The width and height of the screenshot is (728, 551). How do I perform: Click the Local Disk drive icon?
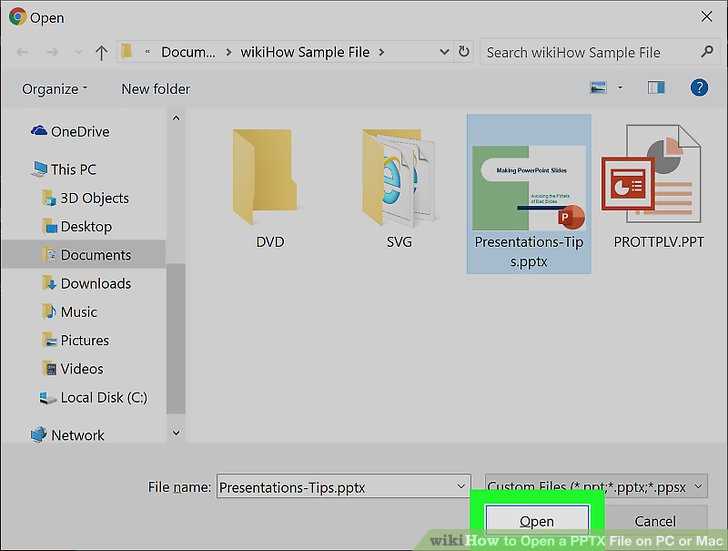click(47, 398)
